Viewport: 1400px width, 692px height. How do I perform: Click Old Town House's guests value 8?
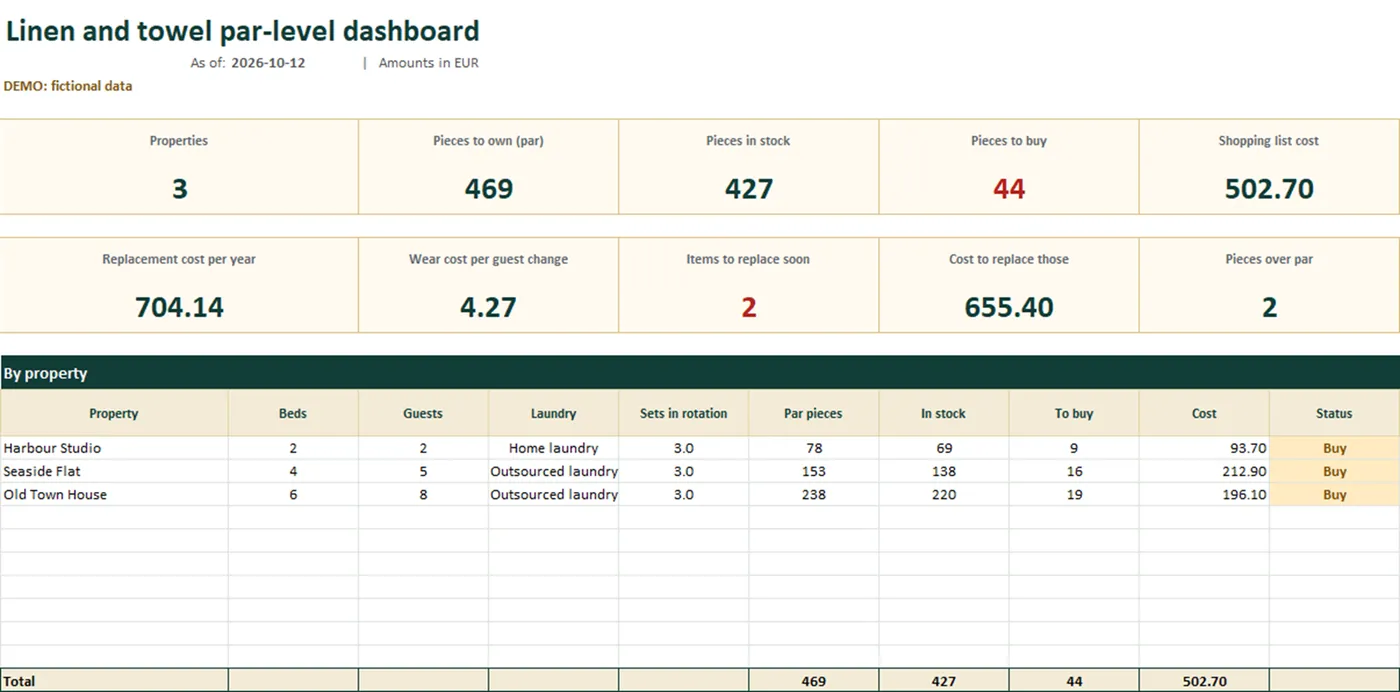[x=423, y=494]
